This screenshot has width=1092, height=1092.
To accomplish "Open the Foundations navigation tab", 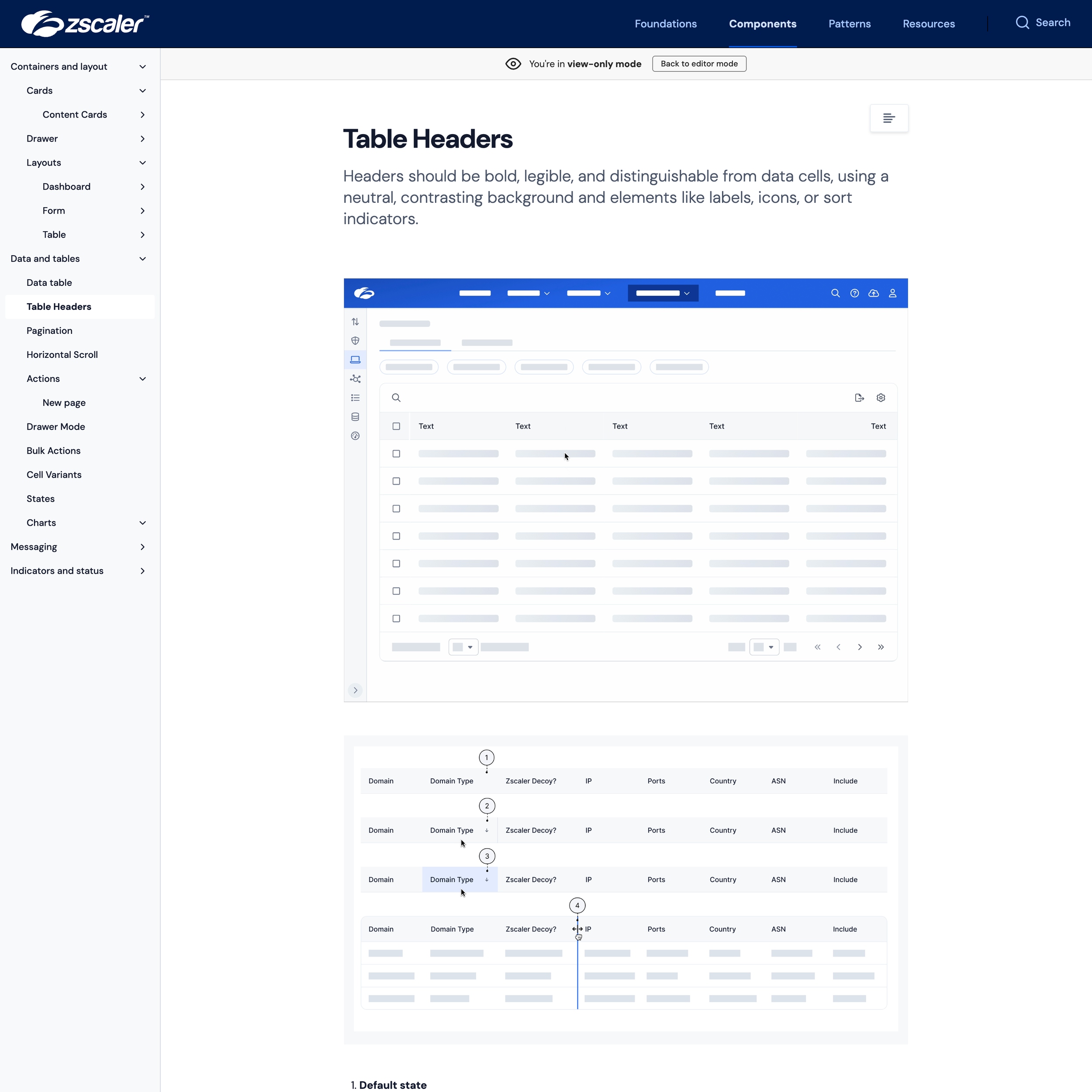I will click(665, 24).
